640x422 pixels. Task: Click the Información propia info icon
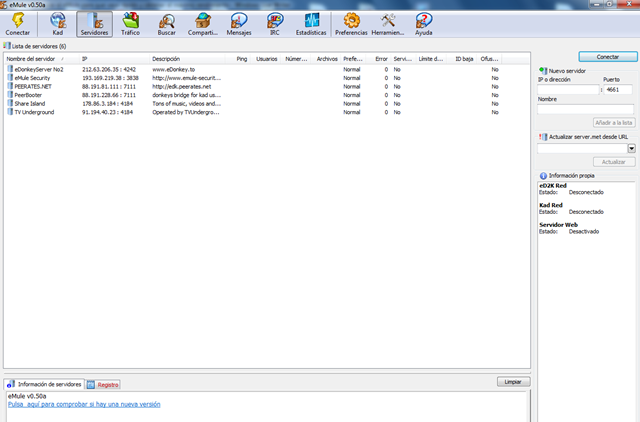(x=543, y=175)
